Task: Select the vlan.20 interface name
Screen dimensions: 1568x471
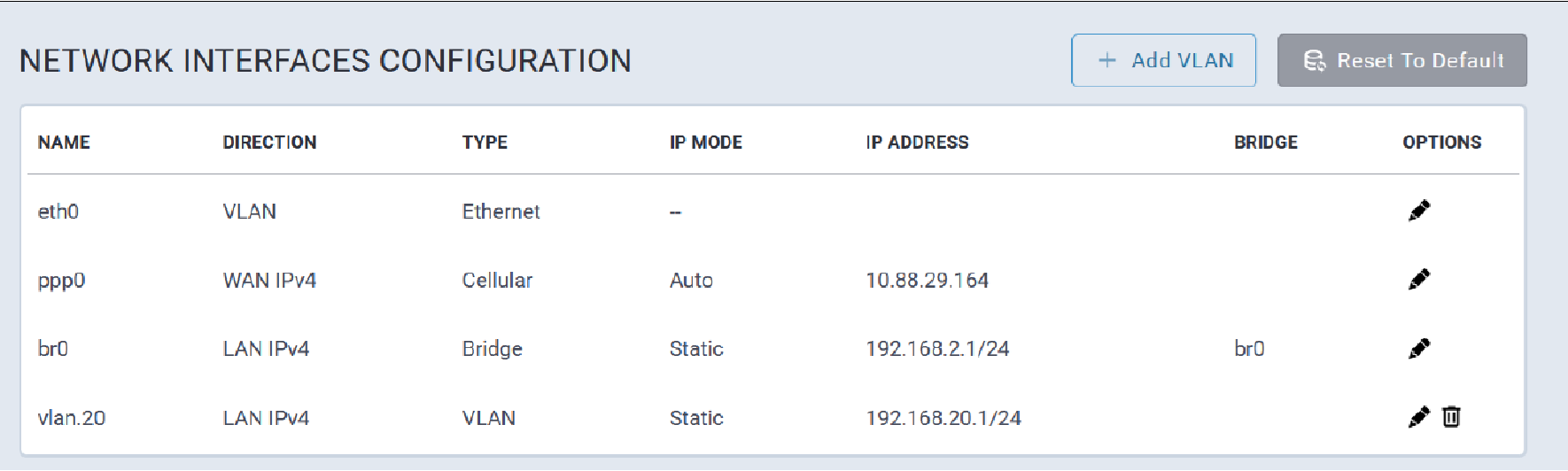Action: 72,418
